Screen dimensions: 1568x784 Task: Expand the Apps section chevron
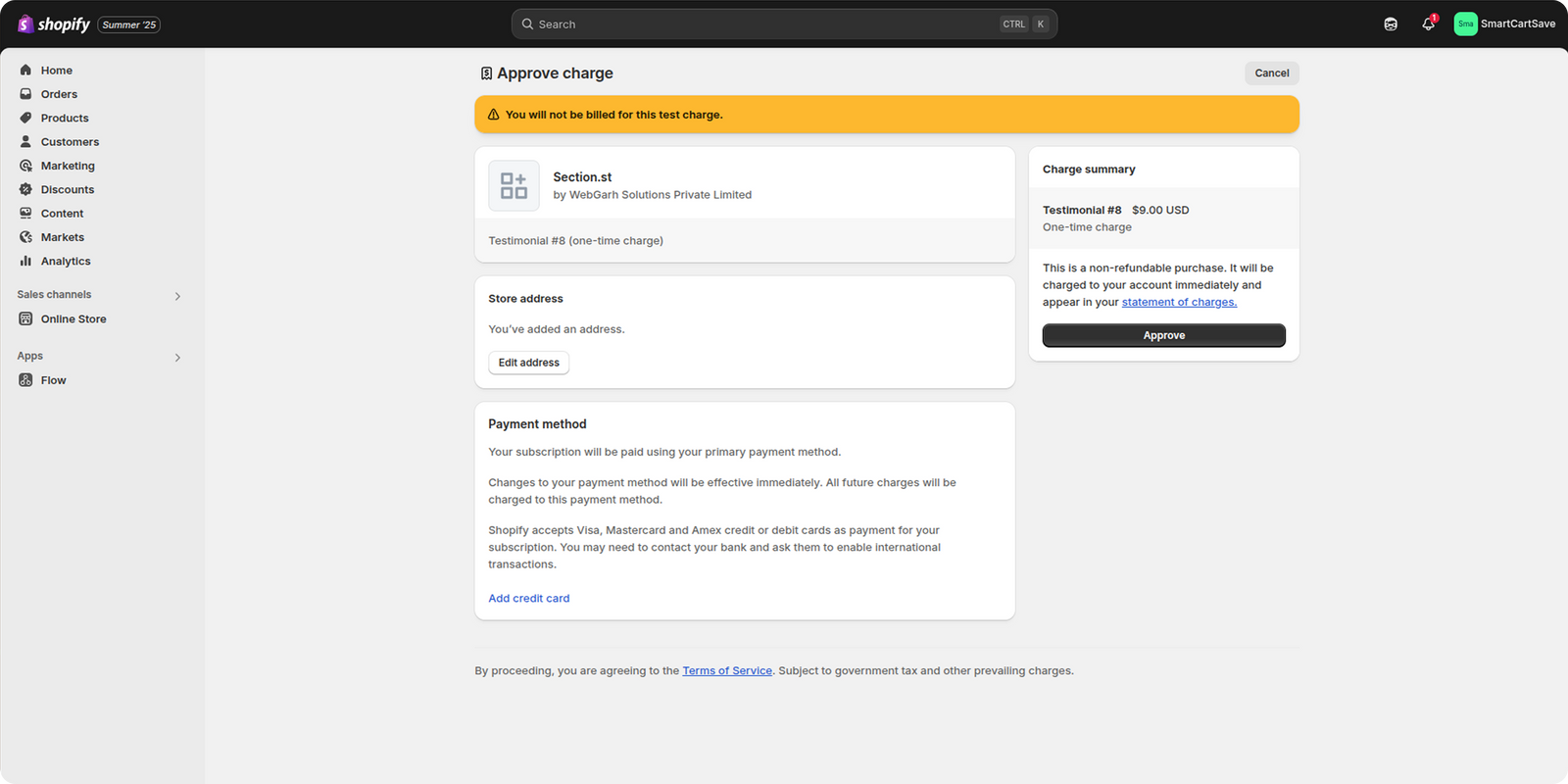(x=177, y=358)
